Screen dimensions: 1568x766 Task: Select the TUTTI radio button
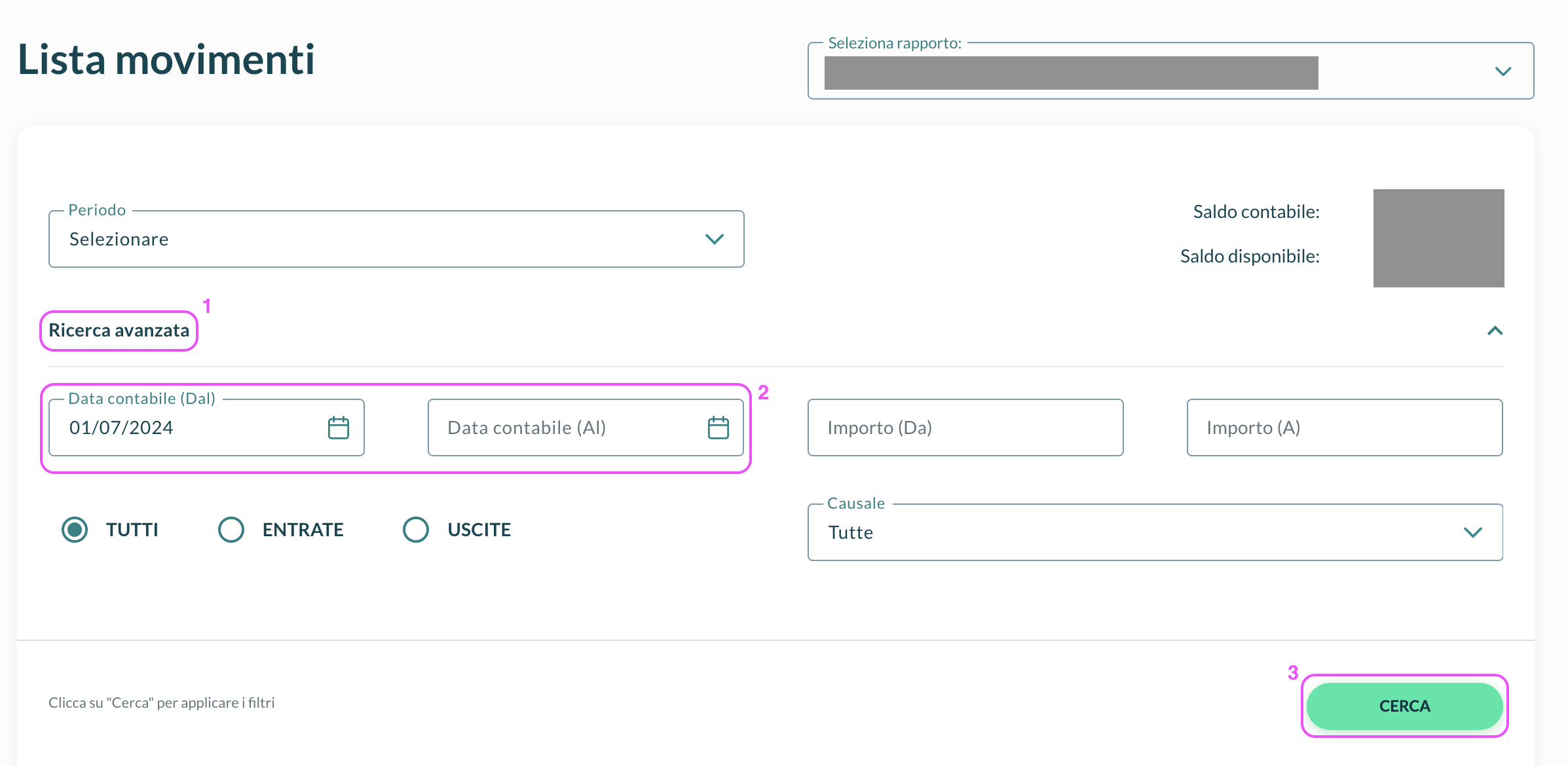[x=75, y=530]
